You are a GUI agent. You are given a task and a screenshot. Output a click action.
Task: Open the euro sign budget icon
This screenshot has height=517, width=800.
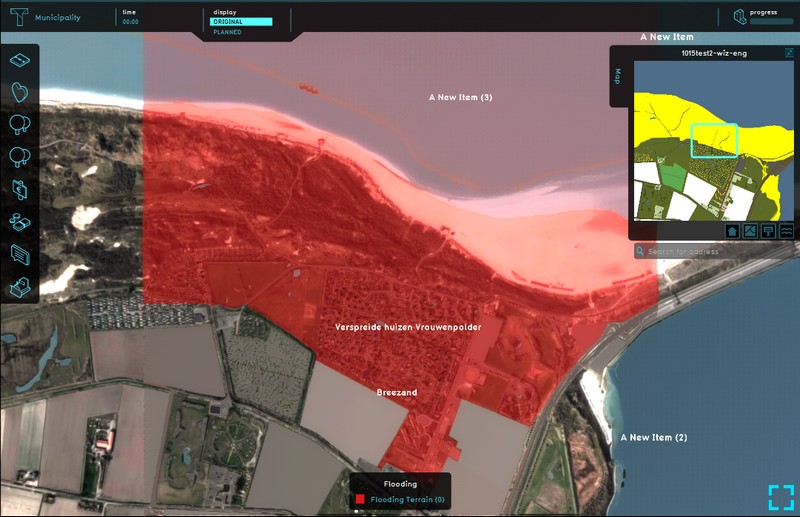pyautogui.click(x=20, y=190)
